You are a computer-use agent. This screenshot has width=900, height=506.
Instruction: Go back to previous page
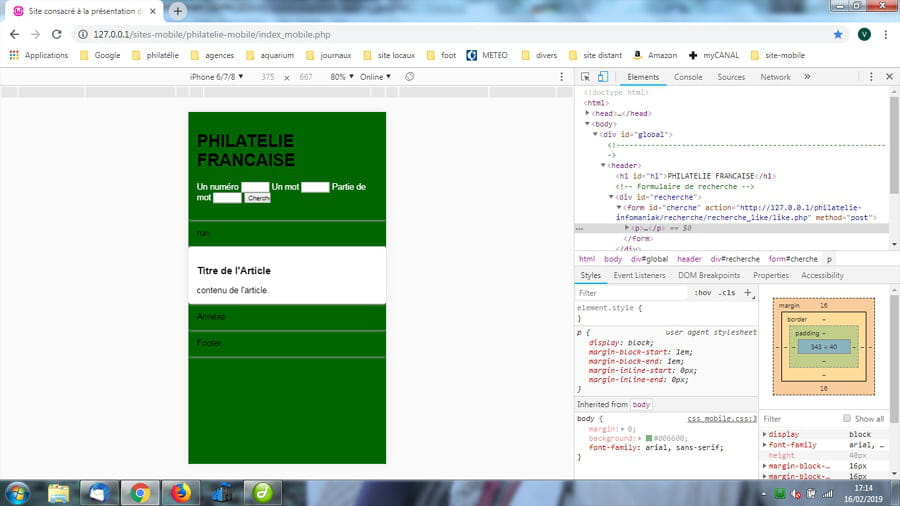(x=14, y=34)
